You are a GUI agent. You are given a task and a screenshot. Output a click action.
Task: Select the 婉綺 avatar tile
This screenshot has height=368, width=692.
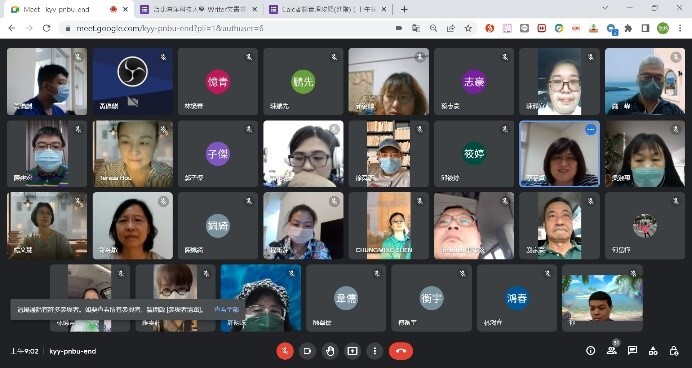(x=218, y=225)
